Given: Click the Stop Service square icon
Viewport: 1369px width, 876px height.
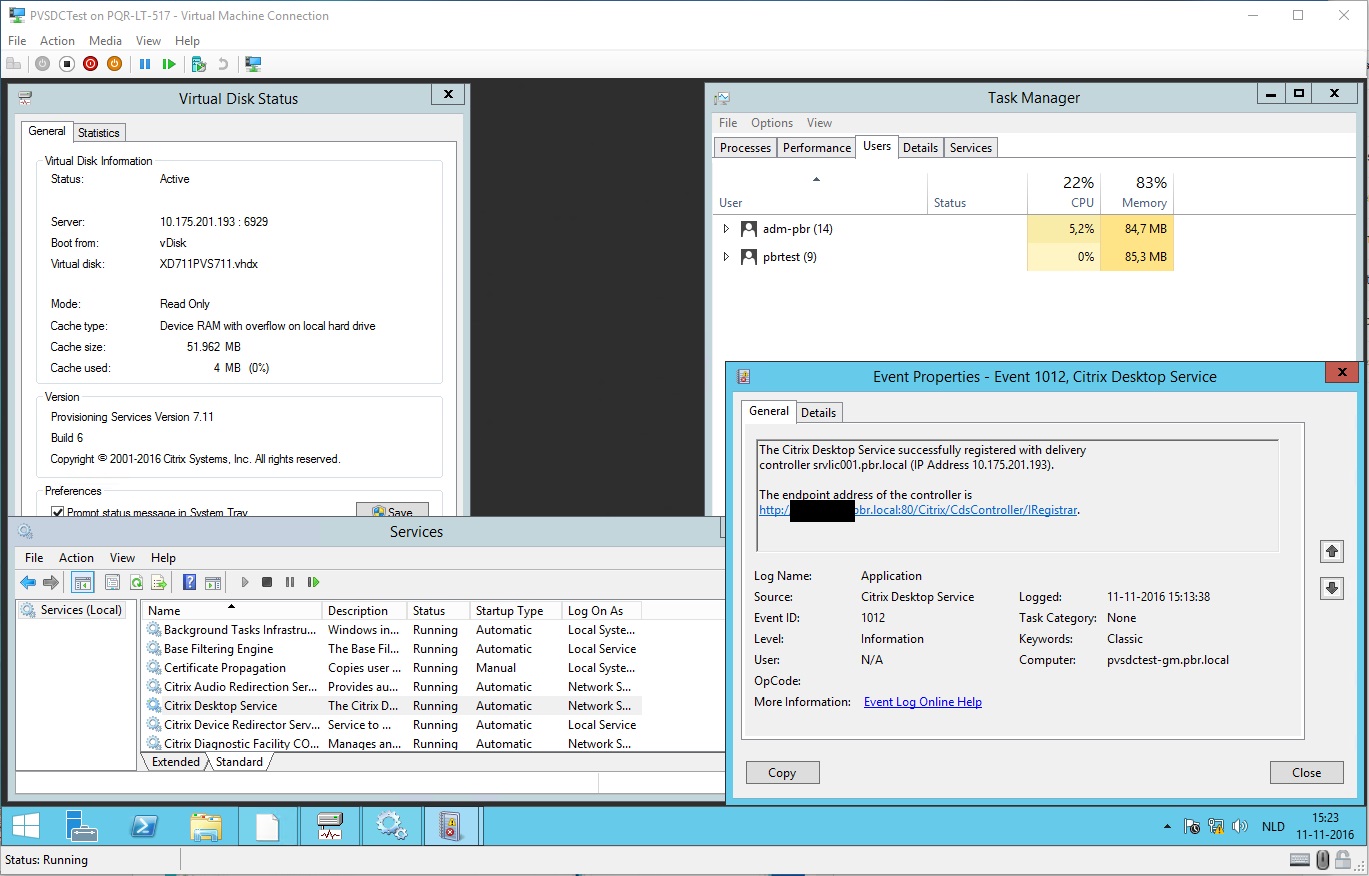Looking at the screenshot, I should tap(267, 582).
